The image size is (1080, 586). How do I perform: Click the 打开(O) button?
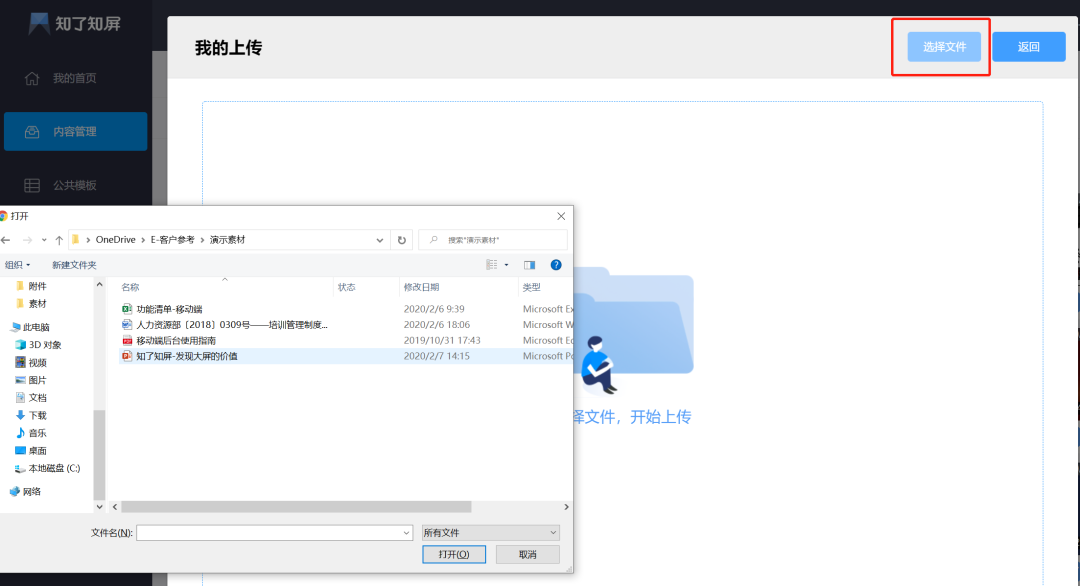click(454, 554)
